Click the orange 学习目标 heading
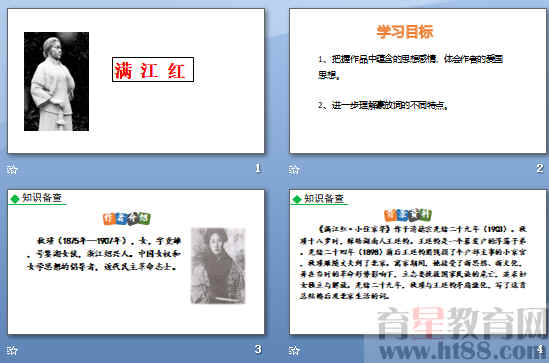 click(405, 32)
